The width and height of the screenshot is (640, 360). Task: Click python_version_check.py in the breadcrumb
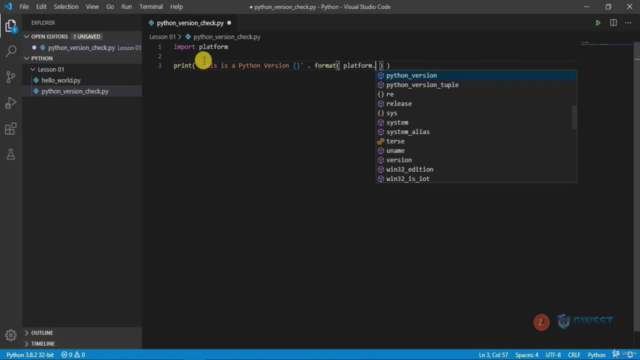click(x=227, y=37)
